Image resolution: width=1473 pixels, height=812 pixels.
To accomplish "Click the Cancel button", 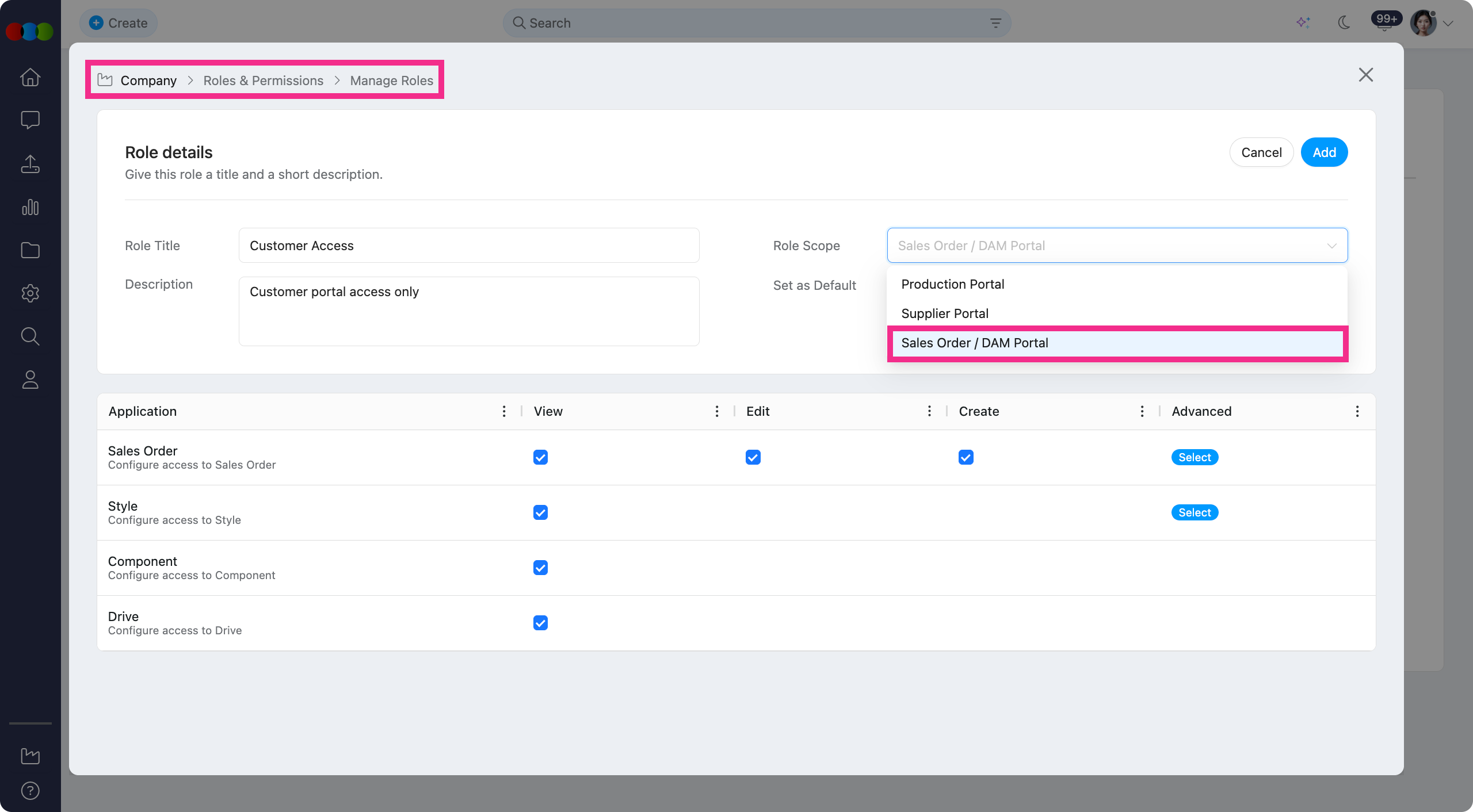I will [x=1261, y=152].
